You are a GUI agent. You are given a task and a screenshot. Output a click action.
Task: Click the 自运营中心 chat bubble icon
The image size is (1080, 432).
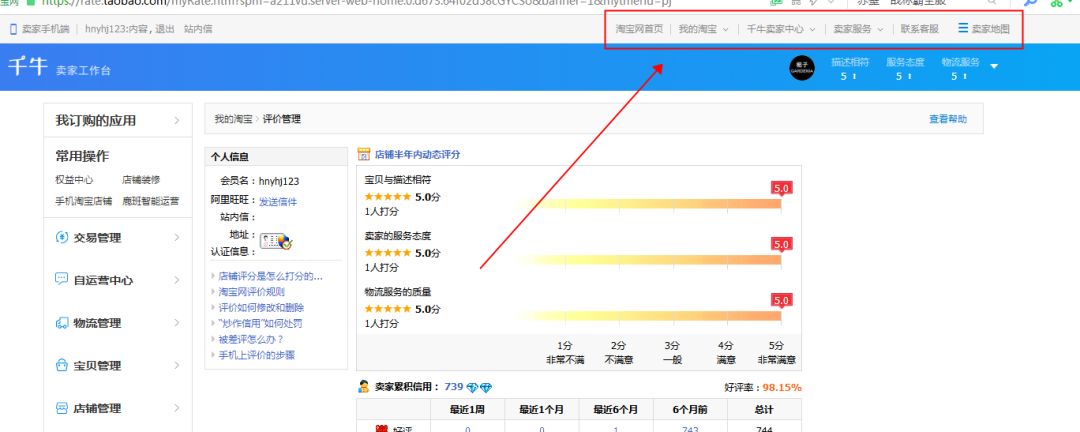tap(62, 280)
